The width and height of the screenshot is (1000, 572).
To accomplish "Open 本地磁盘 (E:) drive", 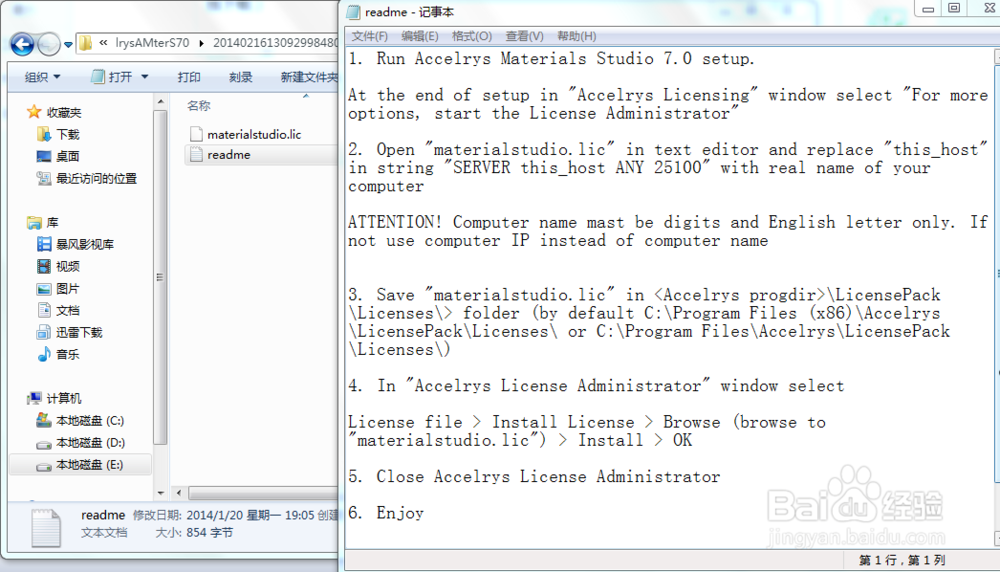I will coord(89,465).
